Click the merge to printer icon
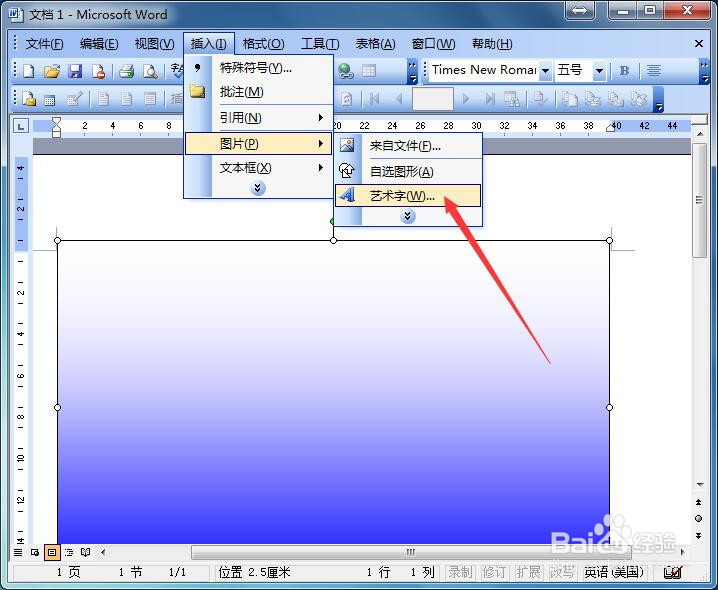Viewport: 718px width, 590px height. pyautogui.click(x=593, y=98)
